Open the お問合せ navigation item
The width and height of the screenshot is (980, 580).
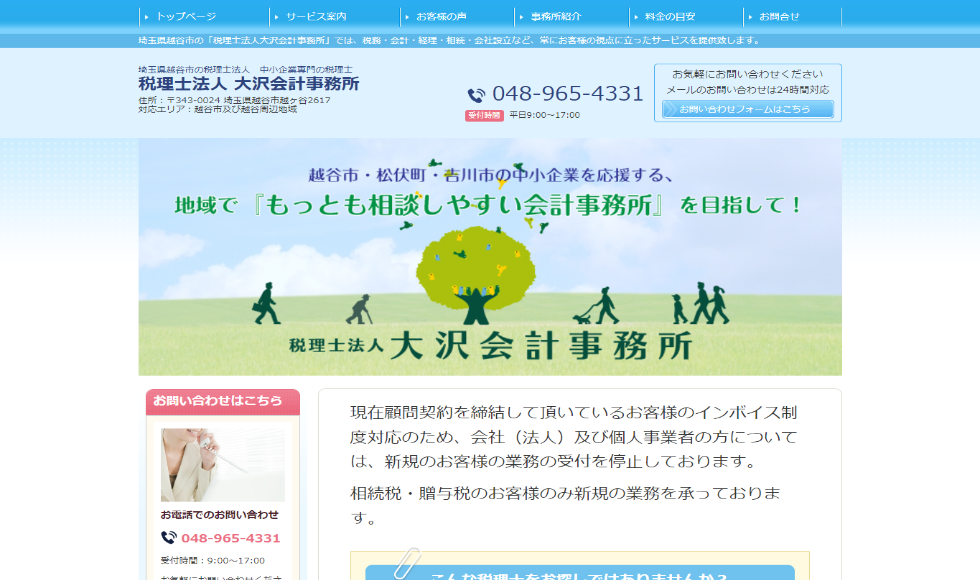click(779, 17)
